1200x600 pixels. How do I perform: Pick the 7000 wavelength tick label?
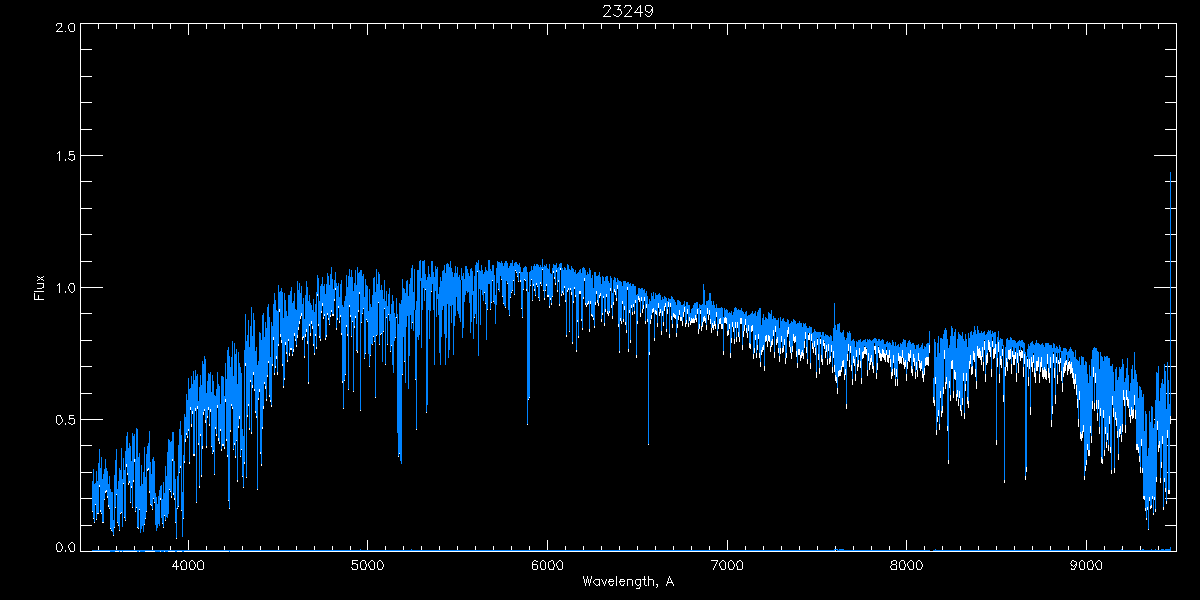click(x=727, y=564)
